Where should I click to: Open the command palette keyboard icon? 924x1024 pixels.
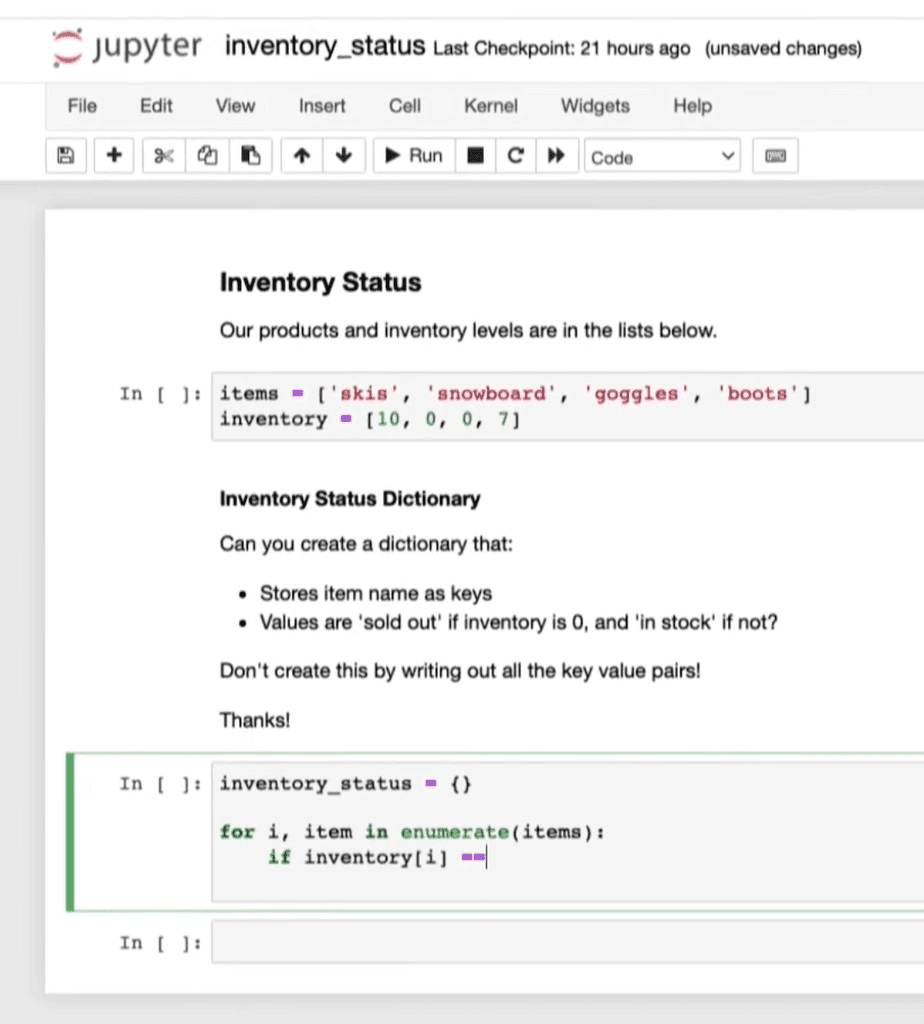(775, 155)
